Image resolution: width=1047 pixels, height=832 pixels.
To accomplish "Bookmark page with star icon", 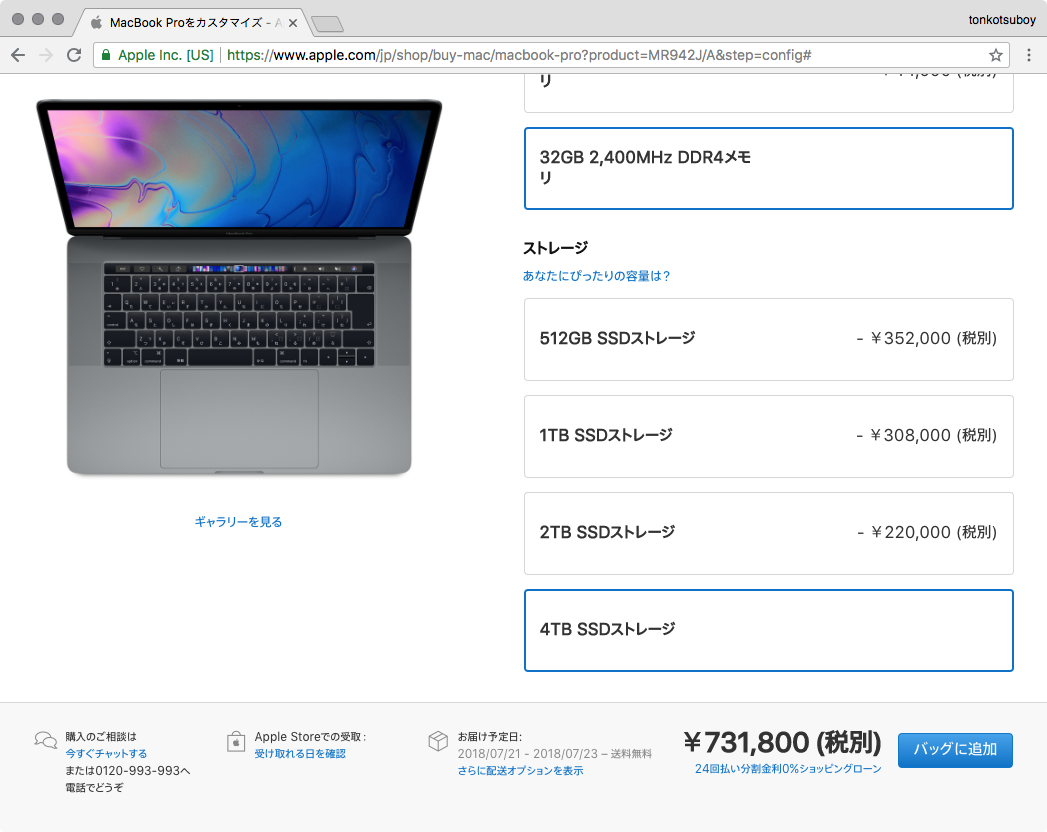I will [x=996, y=55].
